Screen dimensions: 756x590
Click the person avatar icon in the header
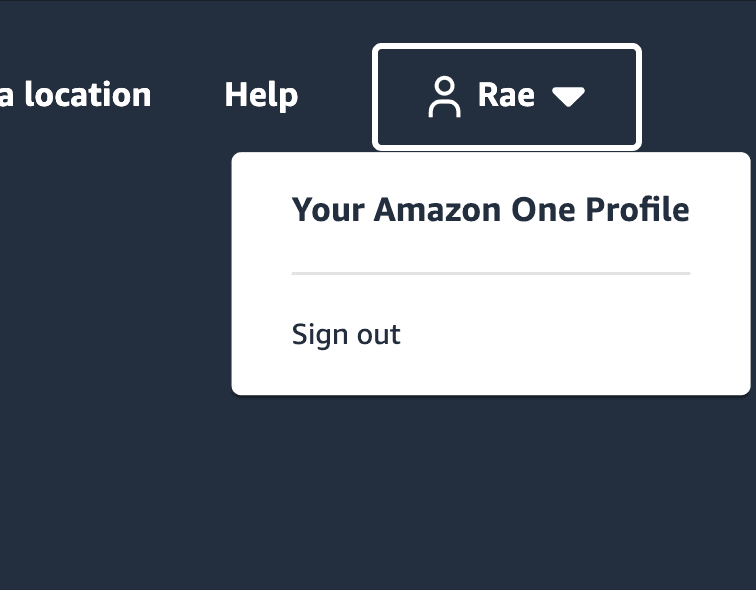click(444, 96)
